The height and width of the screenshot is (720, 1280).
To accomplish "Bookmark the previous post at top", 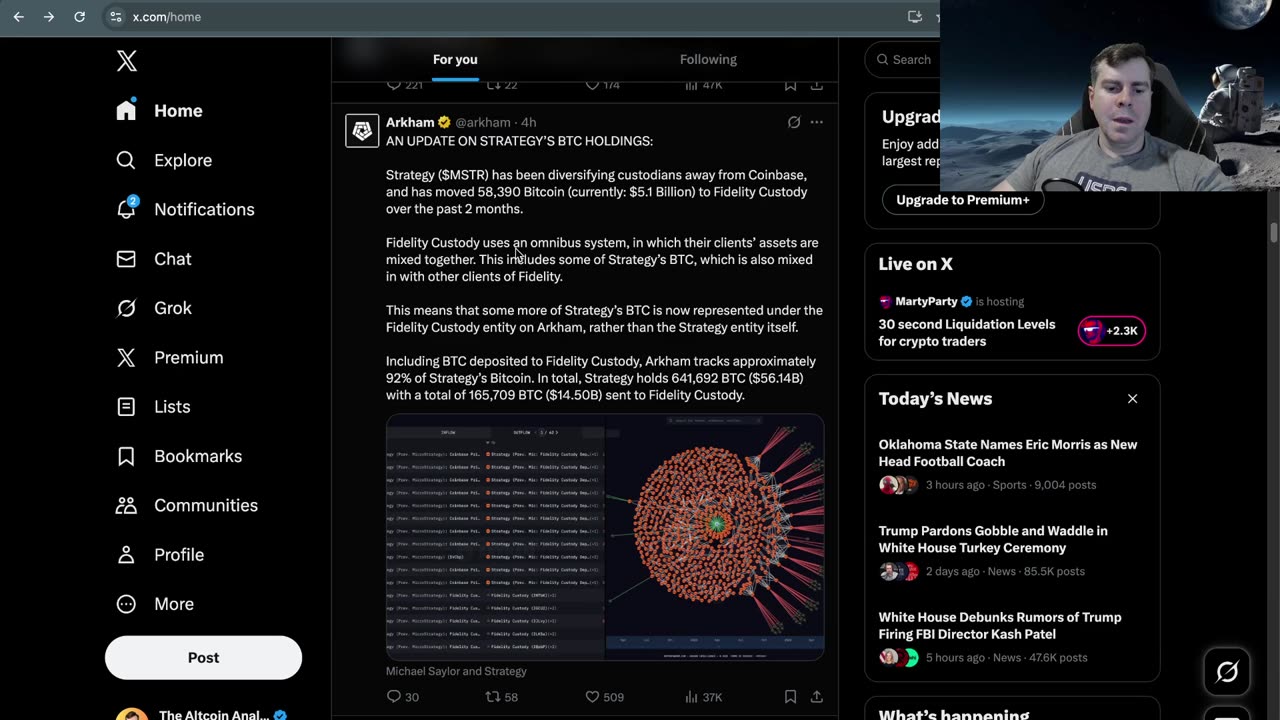I will [790, 86].
